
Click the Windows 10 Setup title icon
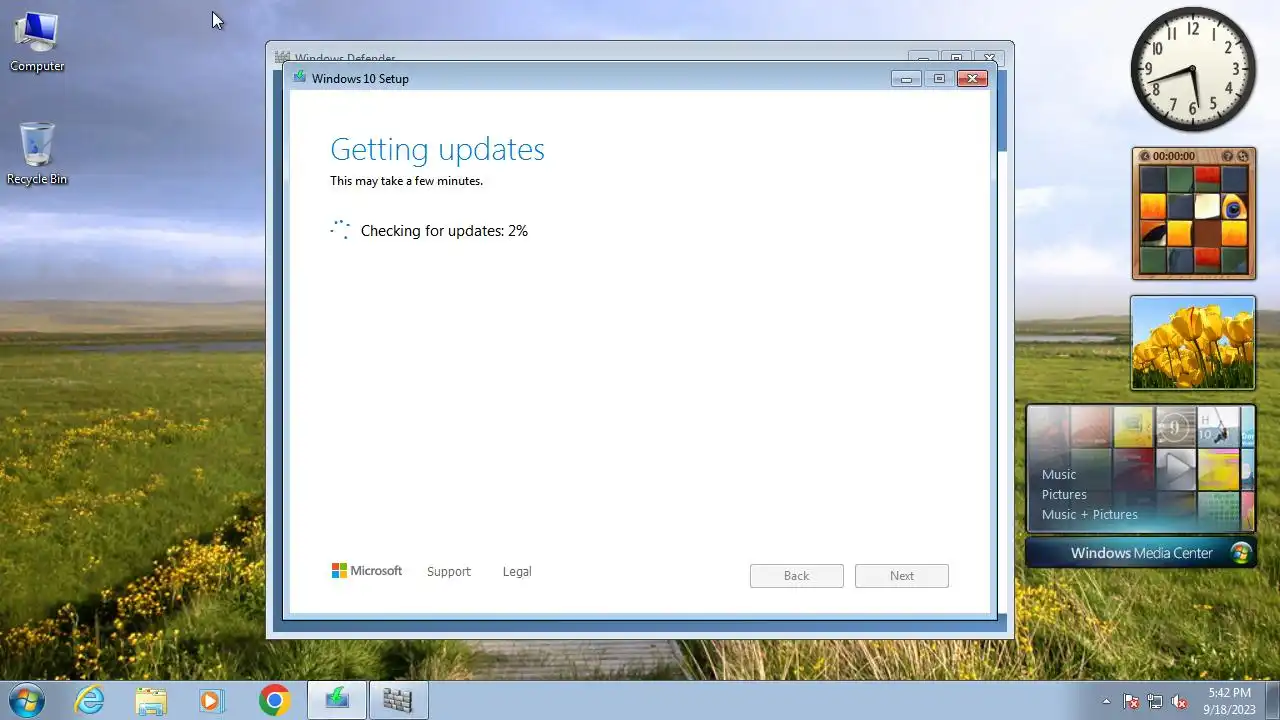[x=299, y=77]
